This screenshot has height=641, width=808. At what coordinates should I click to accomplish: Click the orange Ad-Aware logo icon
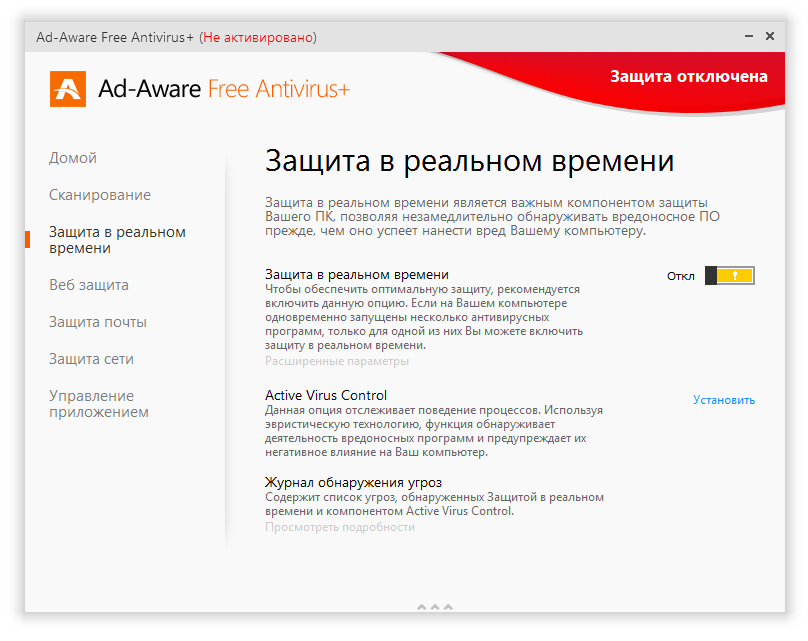[68, 89]
